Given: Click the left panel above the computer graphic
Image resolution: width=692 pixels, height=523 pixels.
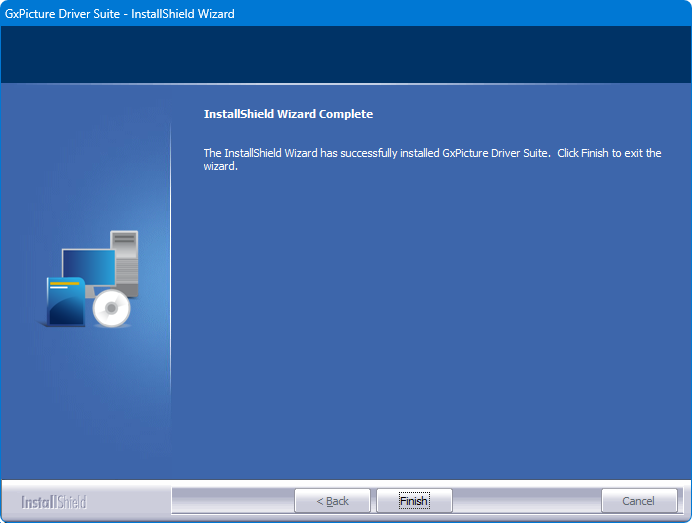Looking at the screenshot, I should coord(85,160).
